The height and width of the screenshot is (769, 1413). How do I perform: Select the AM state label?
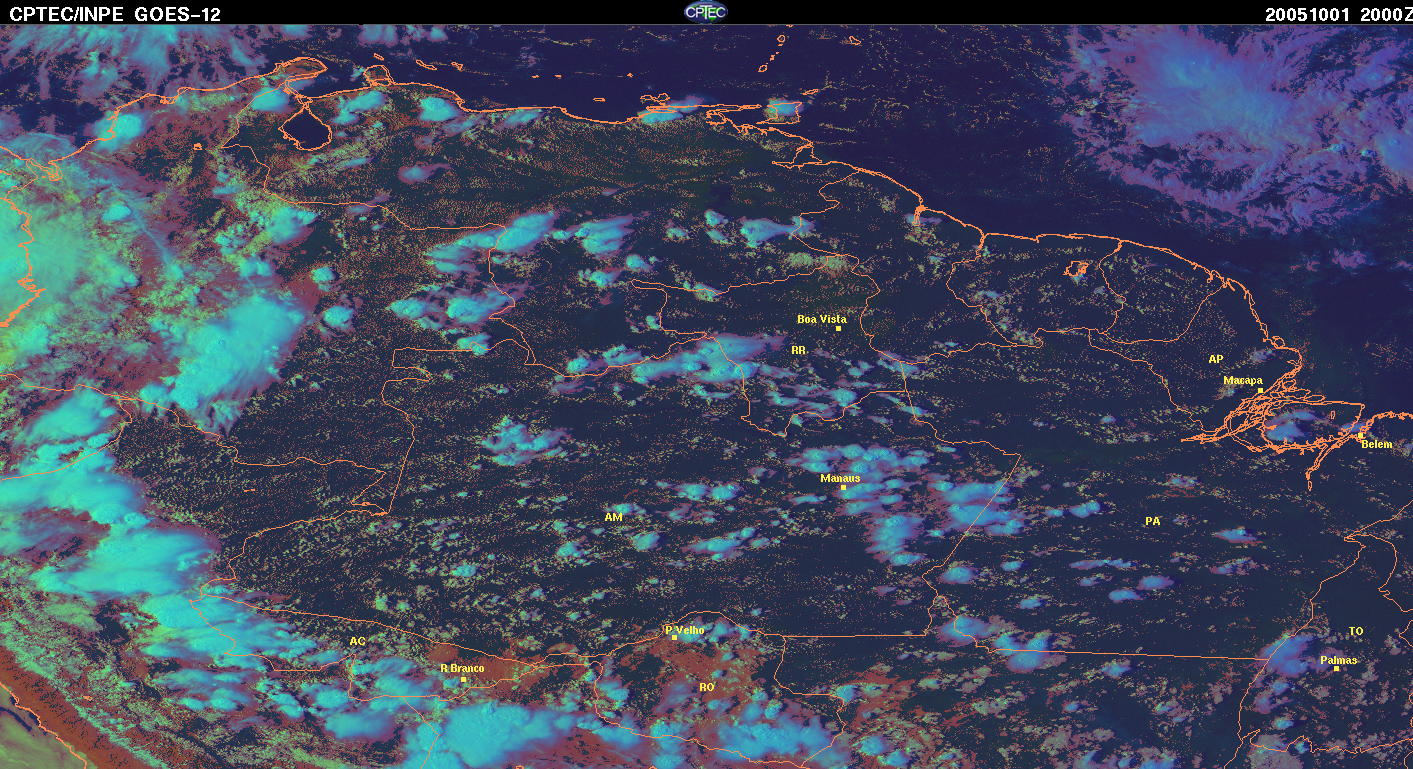tap(614, 517)
